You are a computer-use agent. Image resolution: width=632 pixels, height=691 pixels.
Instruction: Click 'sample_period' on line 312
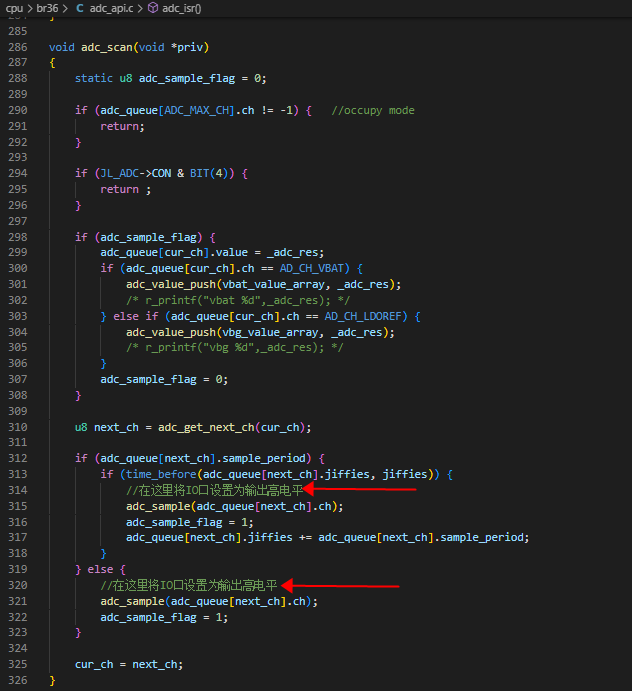(264, 458)
